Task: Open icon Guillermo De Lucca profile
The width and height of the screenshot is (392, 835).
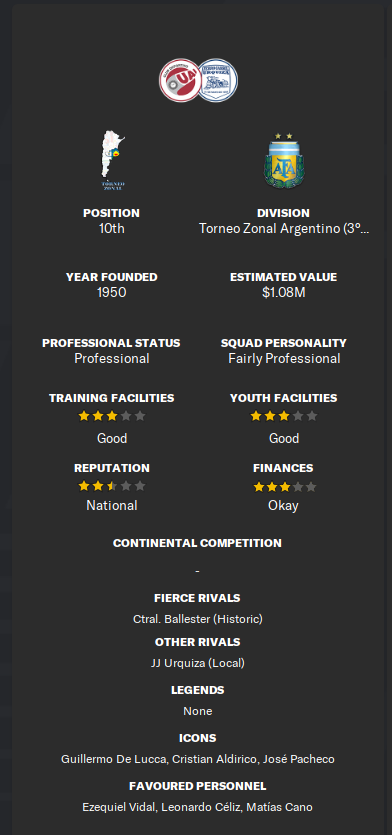Action: [113, 759]
